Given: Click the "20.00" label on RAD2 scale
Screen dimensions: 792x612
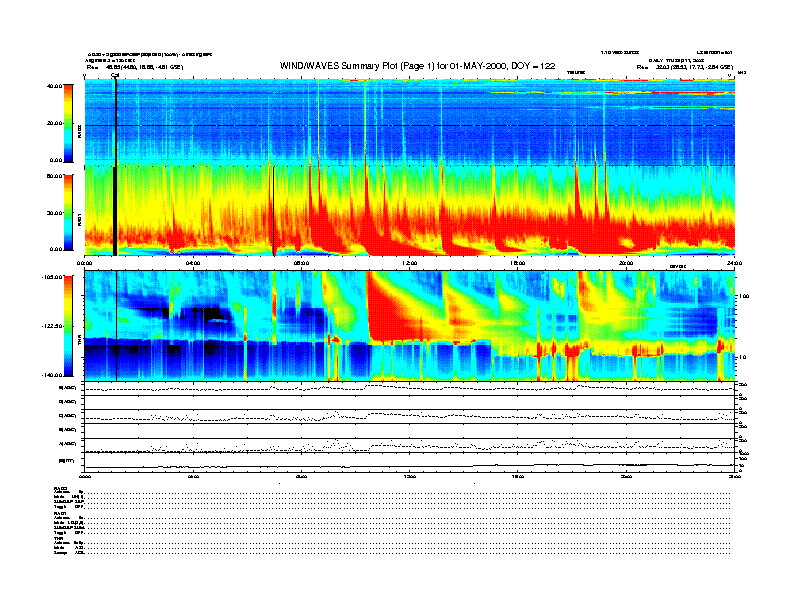Looking at the screenshot, I should (54, 123).
